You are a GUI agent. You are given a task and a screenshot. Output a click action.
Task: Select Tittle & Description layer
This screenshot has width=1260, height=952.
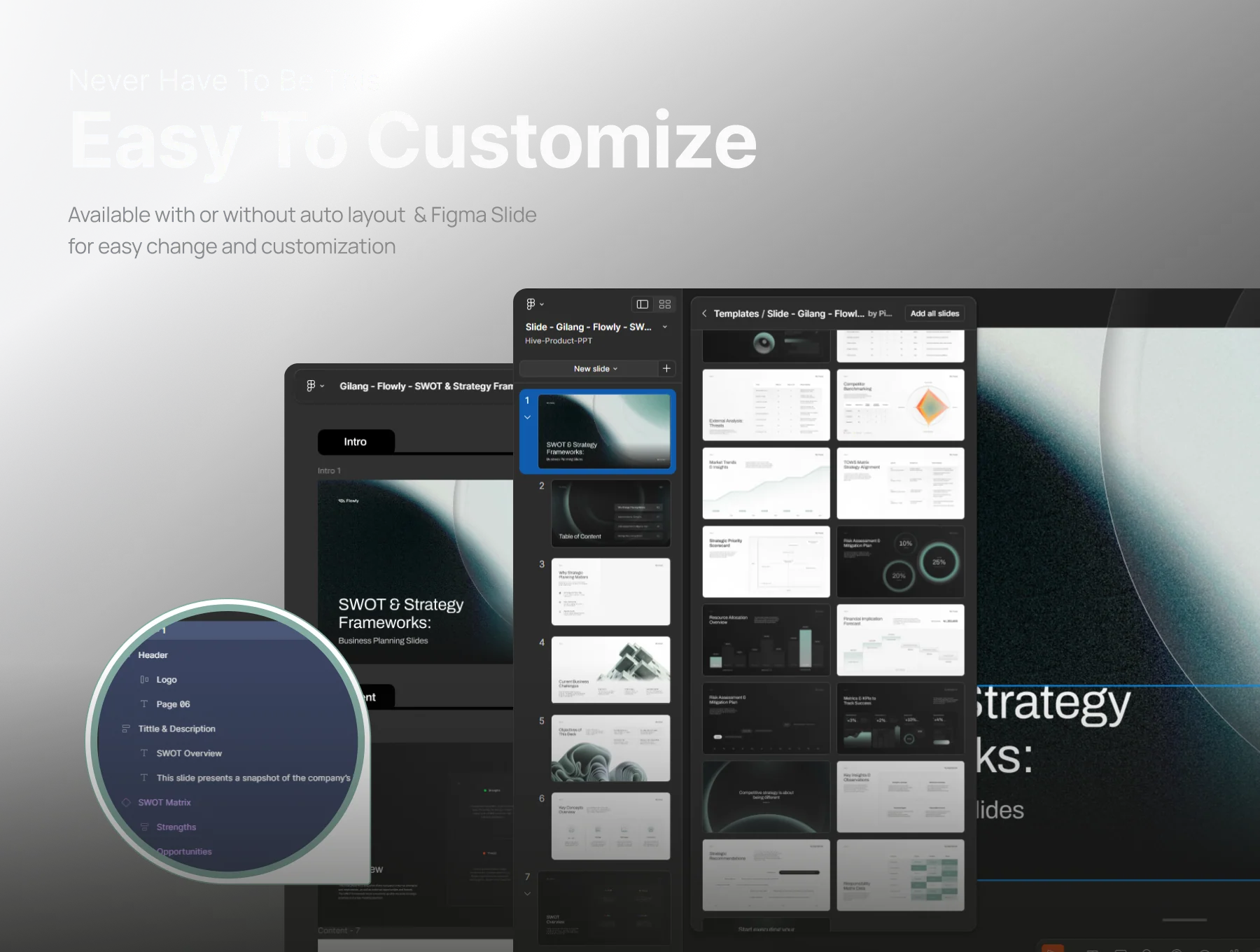[176, 729]
